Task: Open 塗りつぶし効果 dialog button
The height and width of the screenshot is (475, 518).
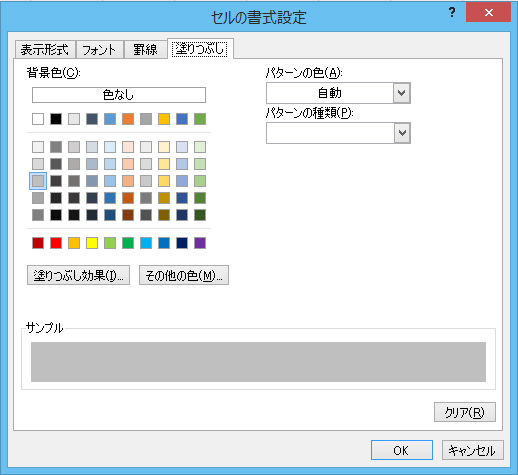Action: [x=78, y=275]
